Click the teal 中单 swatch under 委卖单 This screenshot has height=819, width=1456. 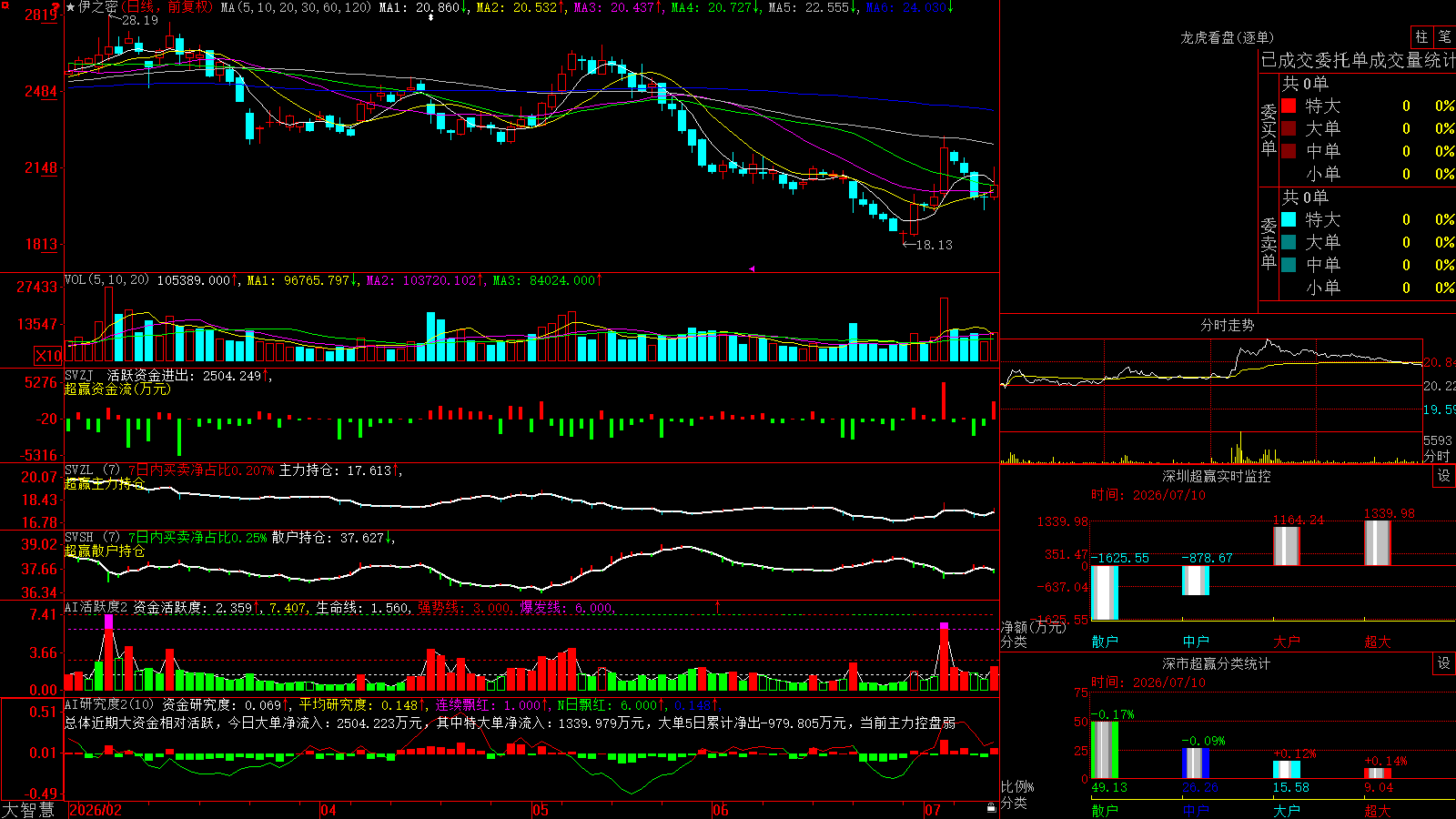point(1289,264)
